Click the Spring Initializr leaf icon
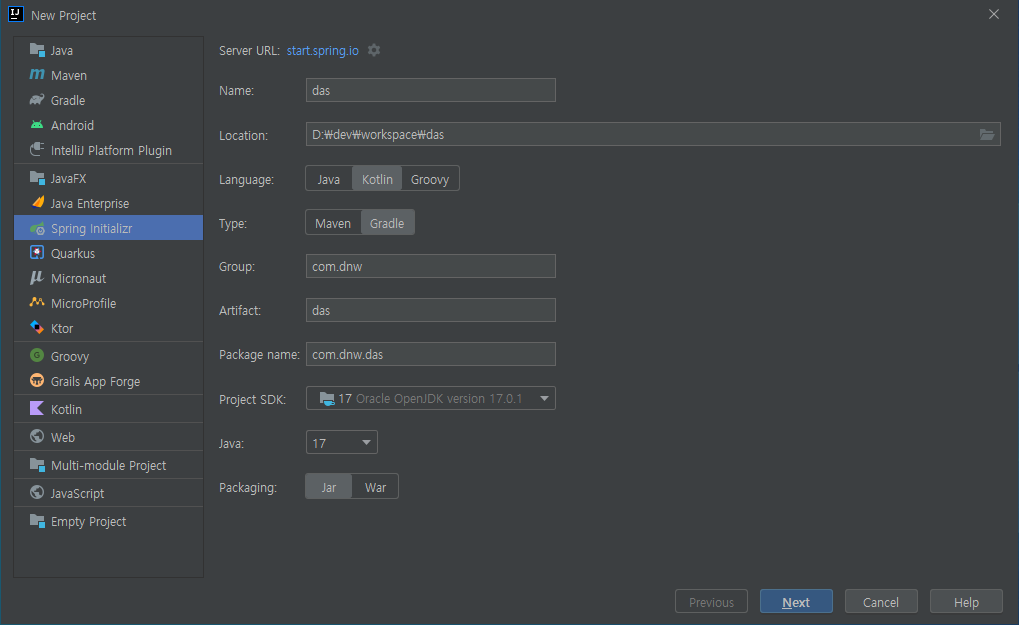 click(x=37, y=228)
